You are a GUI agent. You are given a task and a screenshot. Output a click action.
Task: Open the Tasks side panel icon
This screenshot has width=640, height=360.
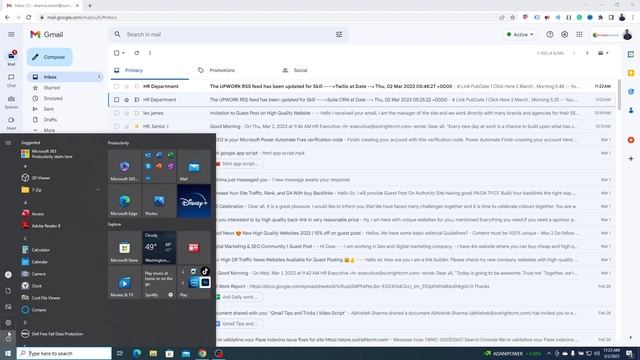coord(631,92)
